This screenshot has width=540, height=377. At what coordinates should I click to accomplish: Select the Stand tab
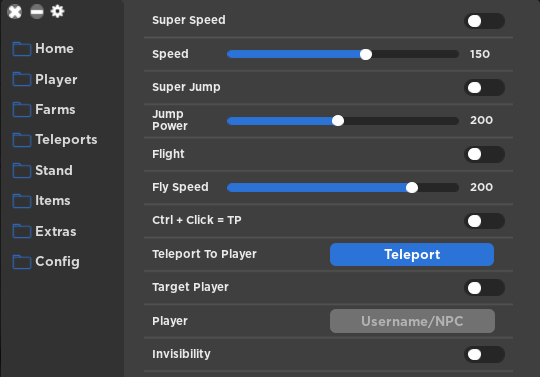click(x=54, y=170)
